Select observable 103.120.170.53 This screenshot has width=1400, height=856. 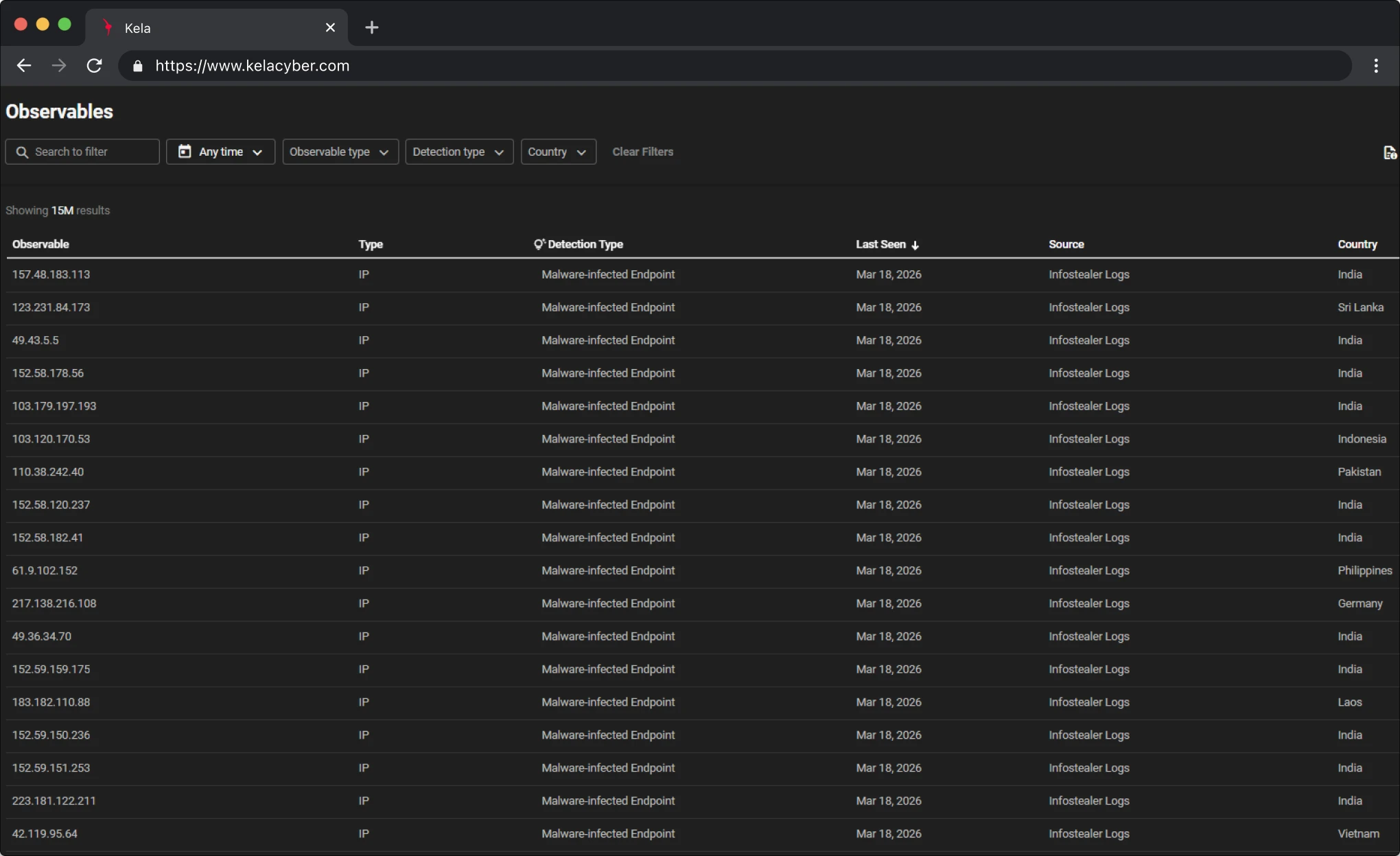51,439
